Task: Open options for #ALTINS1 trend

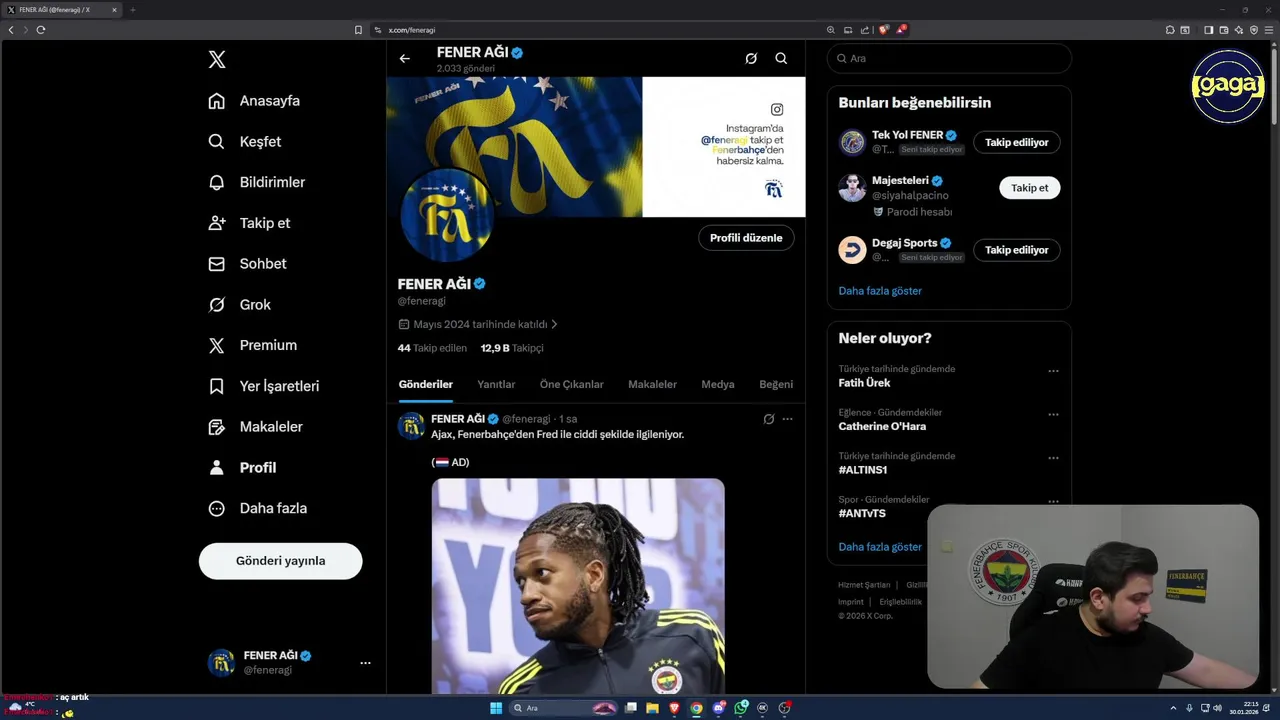Action: [1053, 458]
